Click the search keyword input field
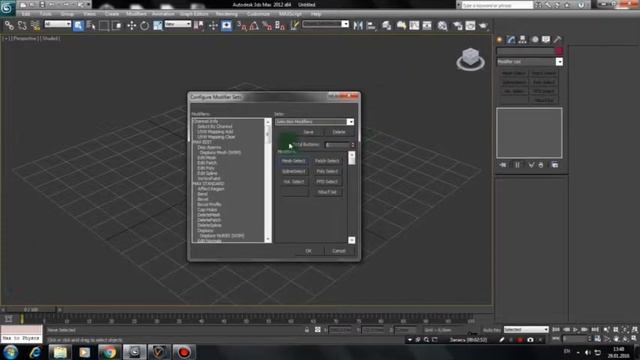 click(x=497, y=5)
